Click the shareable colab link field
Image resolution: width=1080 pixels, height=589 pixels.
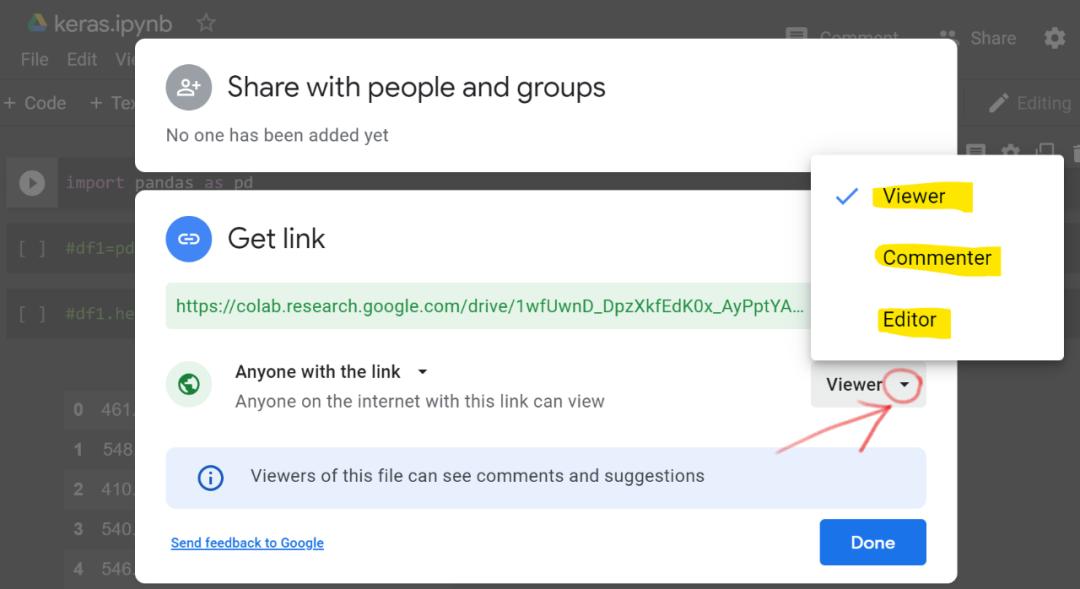[489, 306]
